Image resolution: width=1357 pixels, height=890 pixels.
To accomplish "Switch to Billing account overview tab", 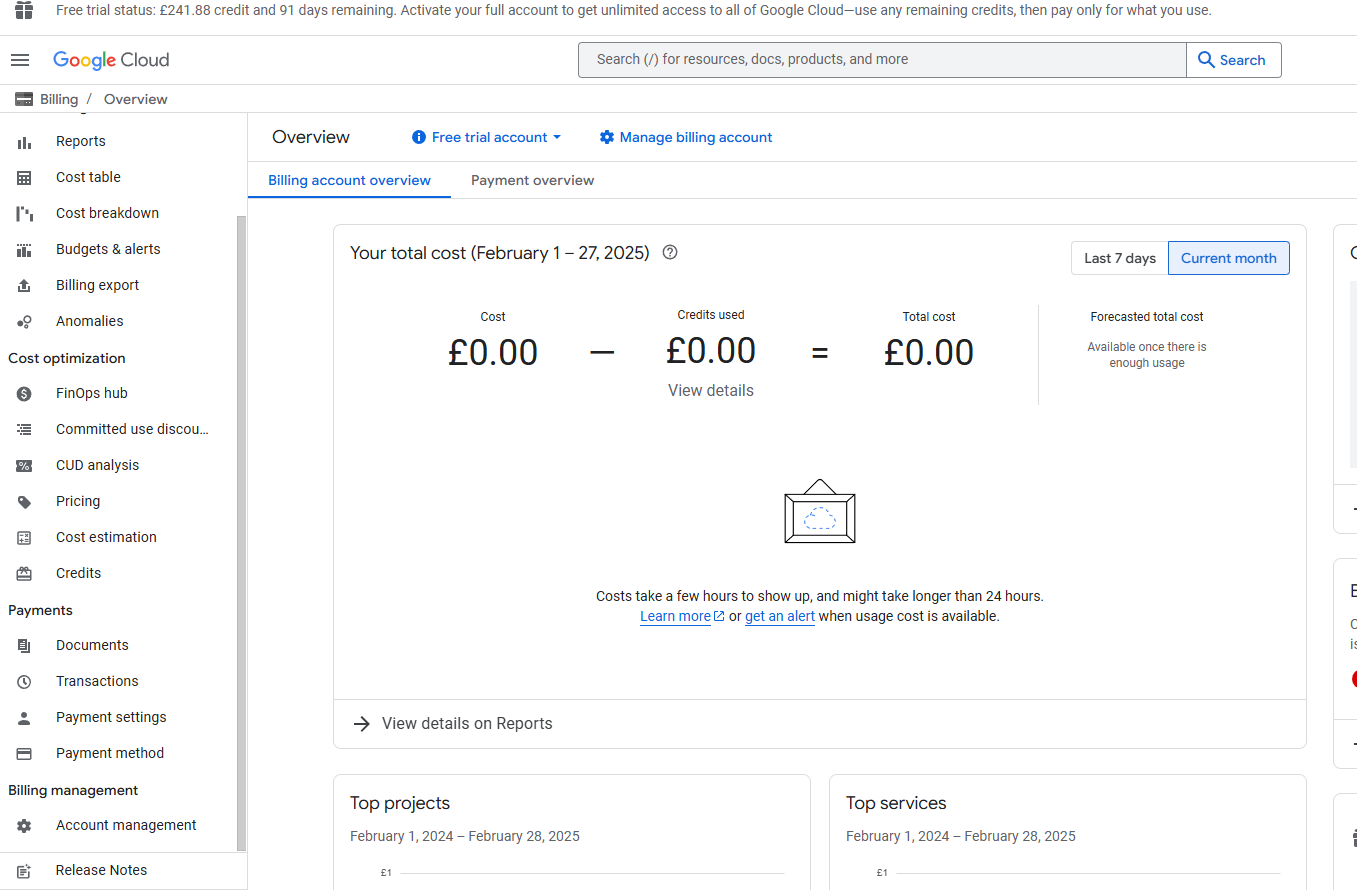I will [x=349, y=181].
